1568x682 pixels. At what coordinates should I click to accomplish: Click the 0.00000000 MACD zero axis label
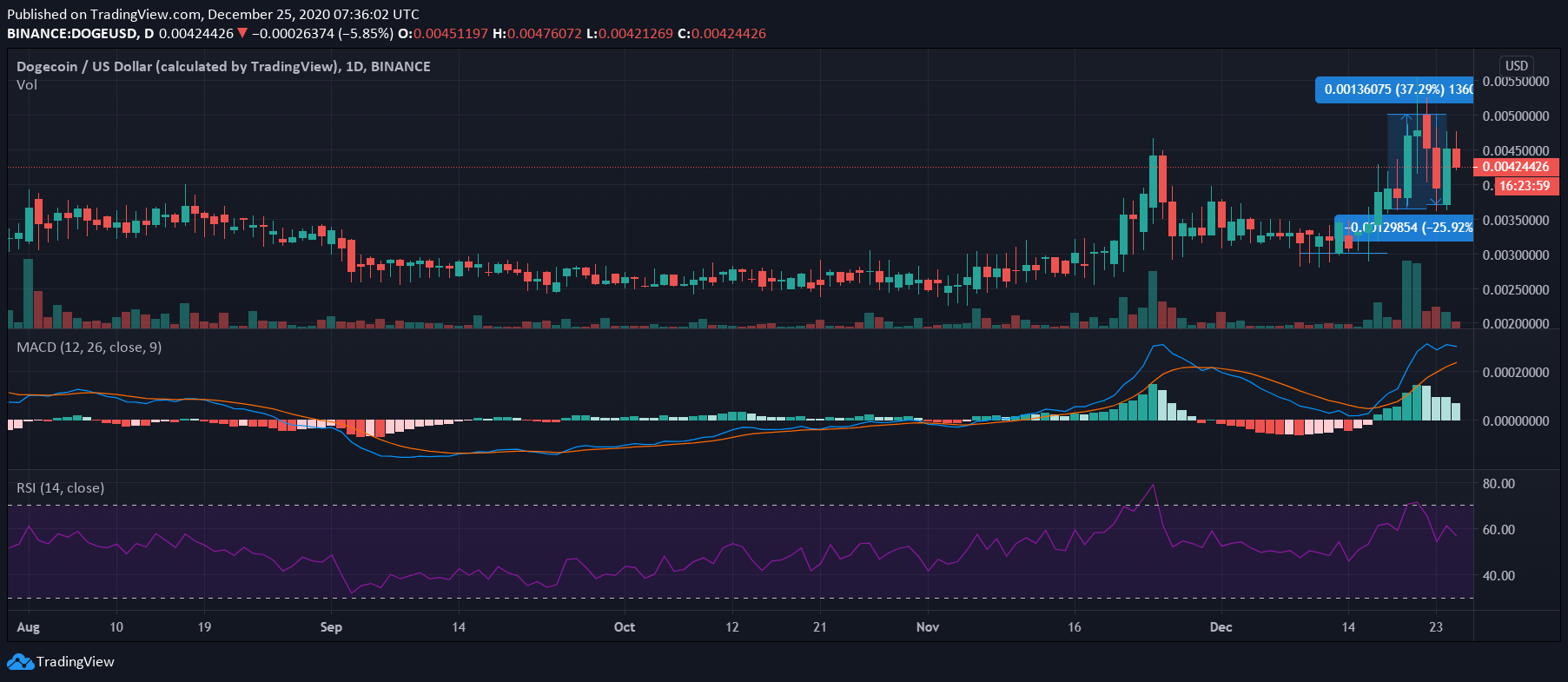coord(1516,420)
